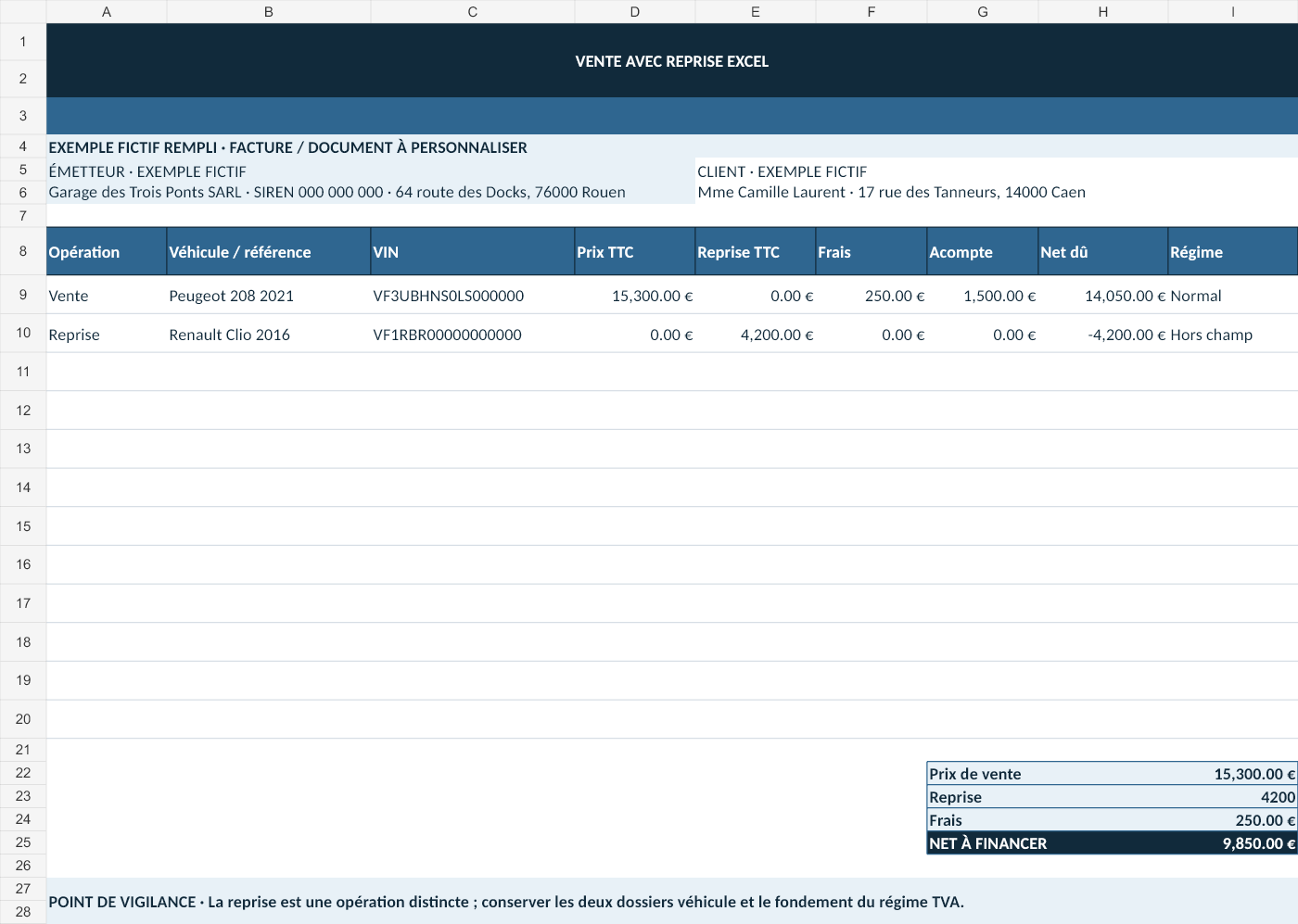Click the 15,300.00 € Prix TTC cell in Vente row
The image size is (1298, 924).
(x=635, y=296)
